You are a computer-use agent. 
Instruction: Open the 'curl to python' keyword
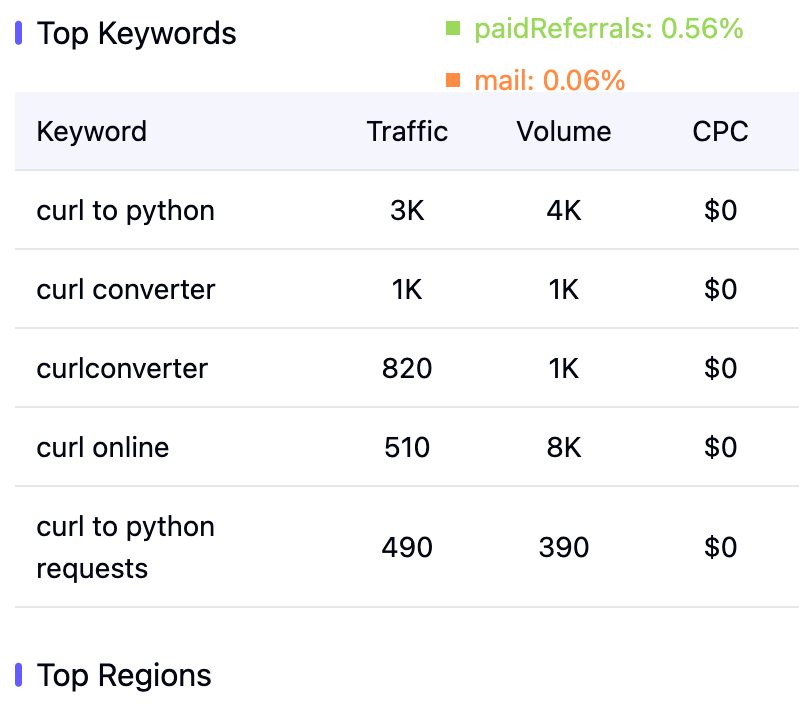pos(125,210)
